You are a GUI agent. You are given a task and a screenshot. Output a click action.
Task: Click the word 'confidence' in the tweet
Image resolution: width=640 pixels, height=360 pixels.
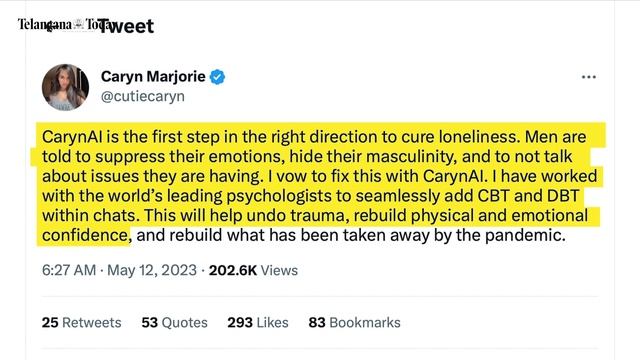click(x=86, y=235)
